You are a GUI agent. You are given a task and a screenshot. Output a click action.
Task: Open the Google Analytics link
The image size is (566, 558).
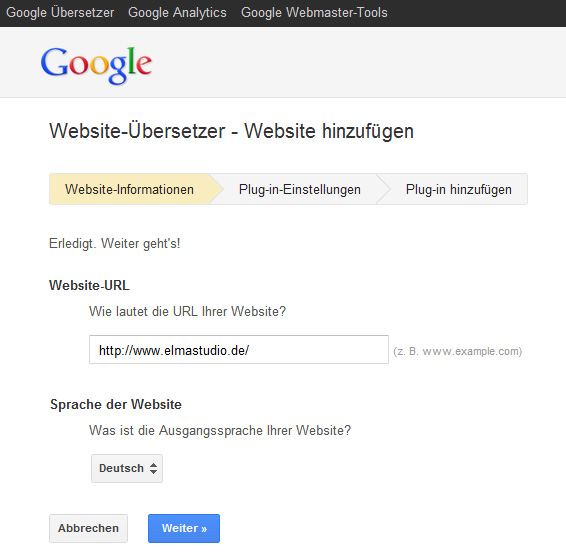click(177, 13)
